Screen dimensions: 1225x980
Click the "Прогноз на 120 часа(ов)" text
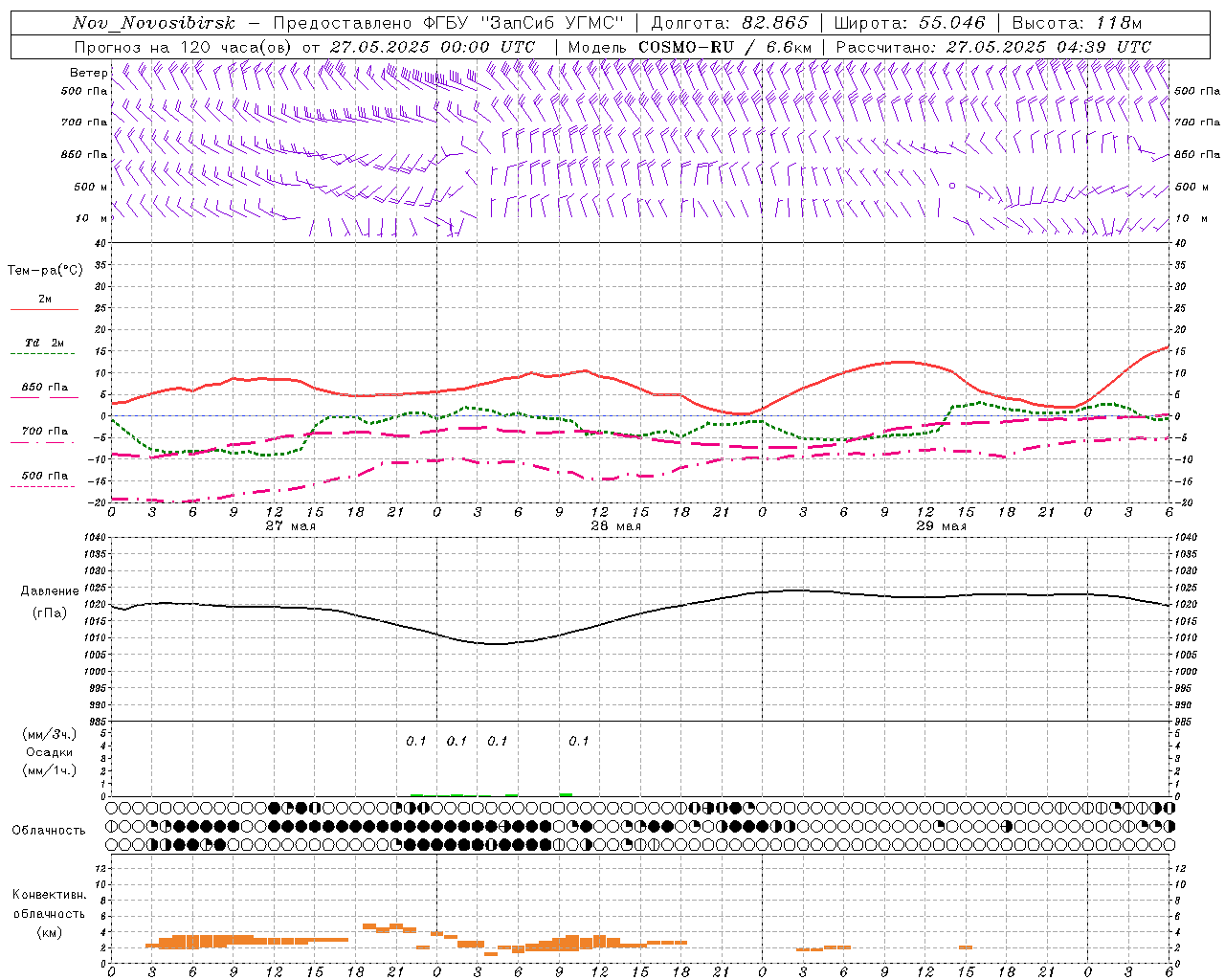click(183, 47)
